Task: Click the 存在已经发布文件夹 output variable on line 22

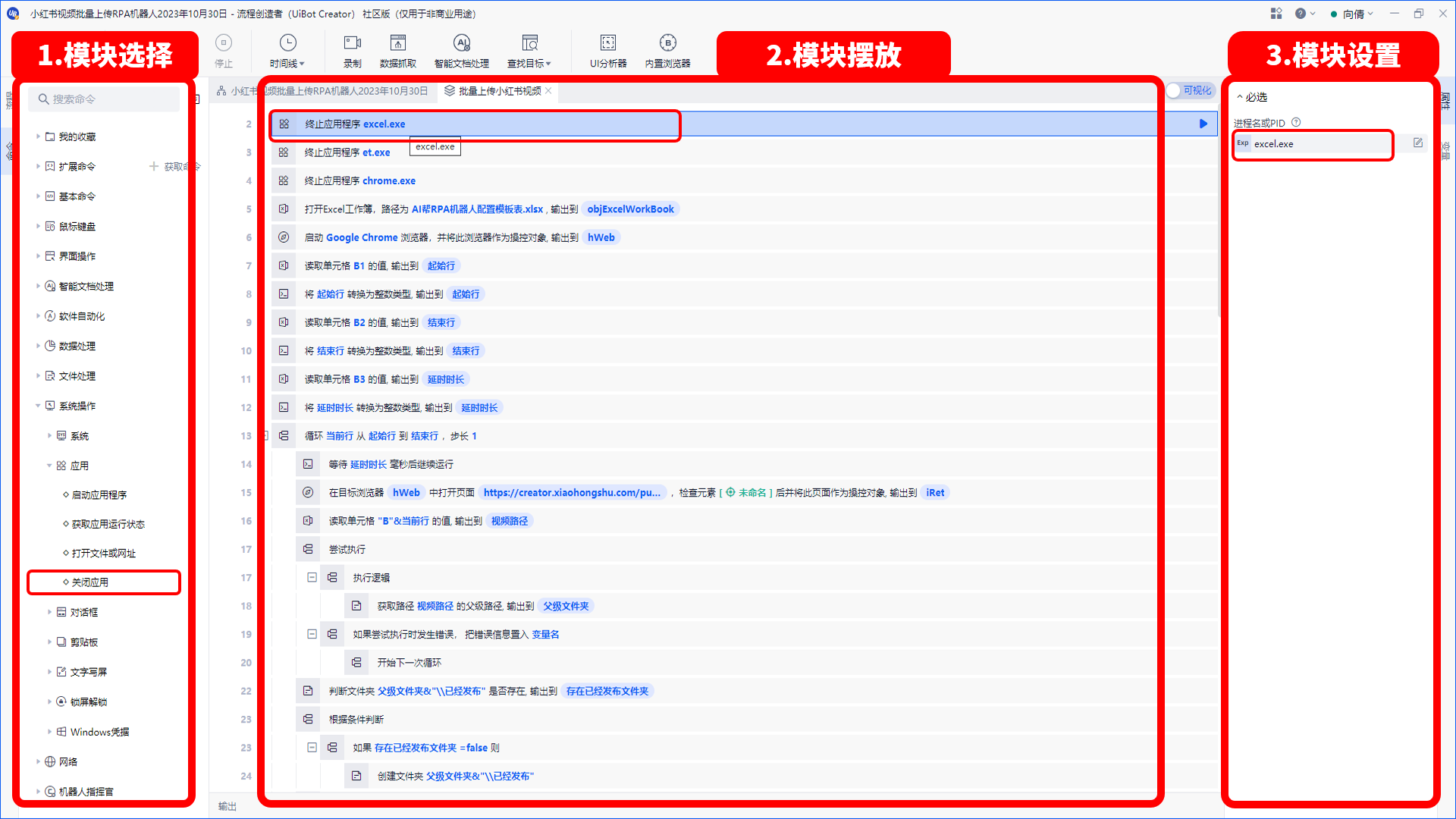Action: point(607,691)
